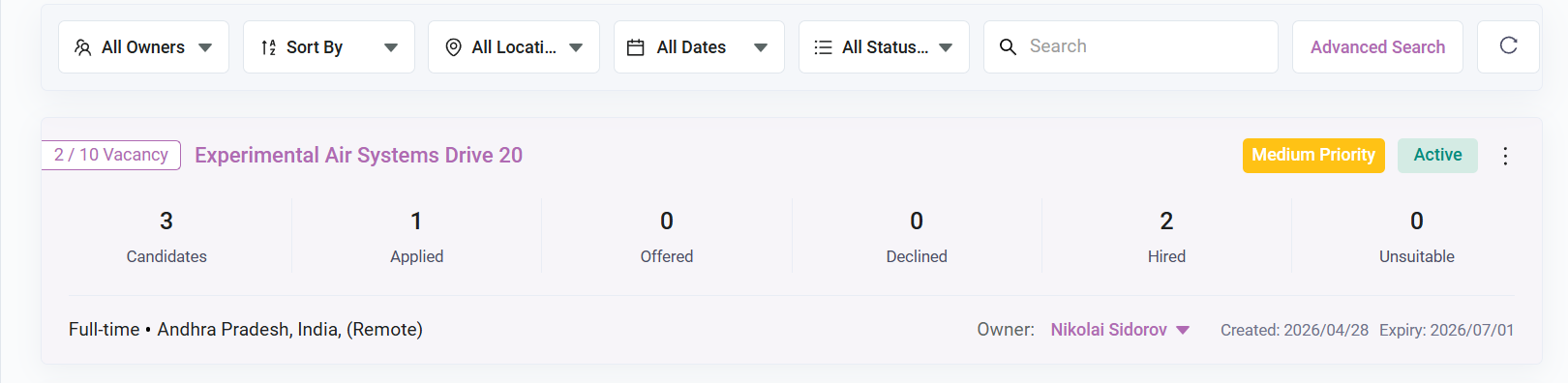Click the sort arrows icon
The width and height of the screenshot is (1568, 383).
coord(268,47)
